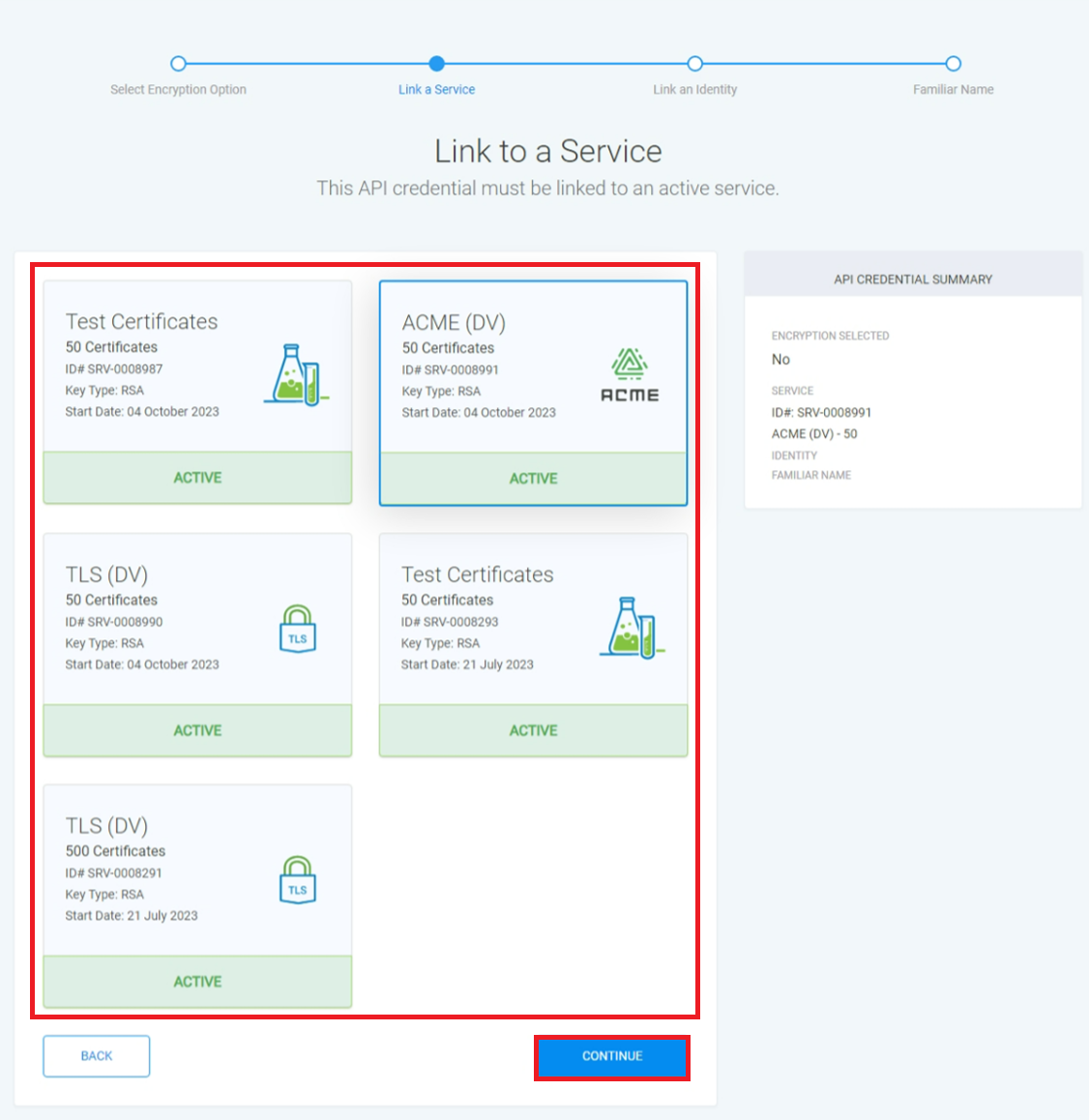Screen dimensions: 1089x1120
Task: Click the ACME logo icon
Action: pyautogui.click(x=630, y=375)
